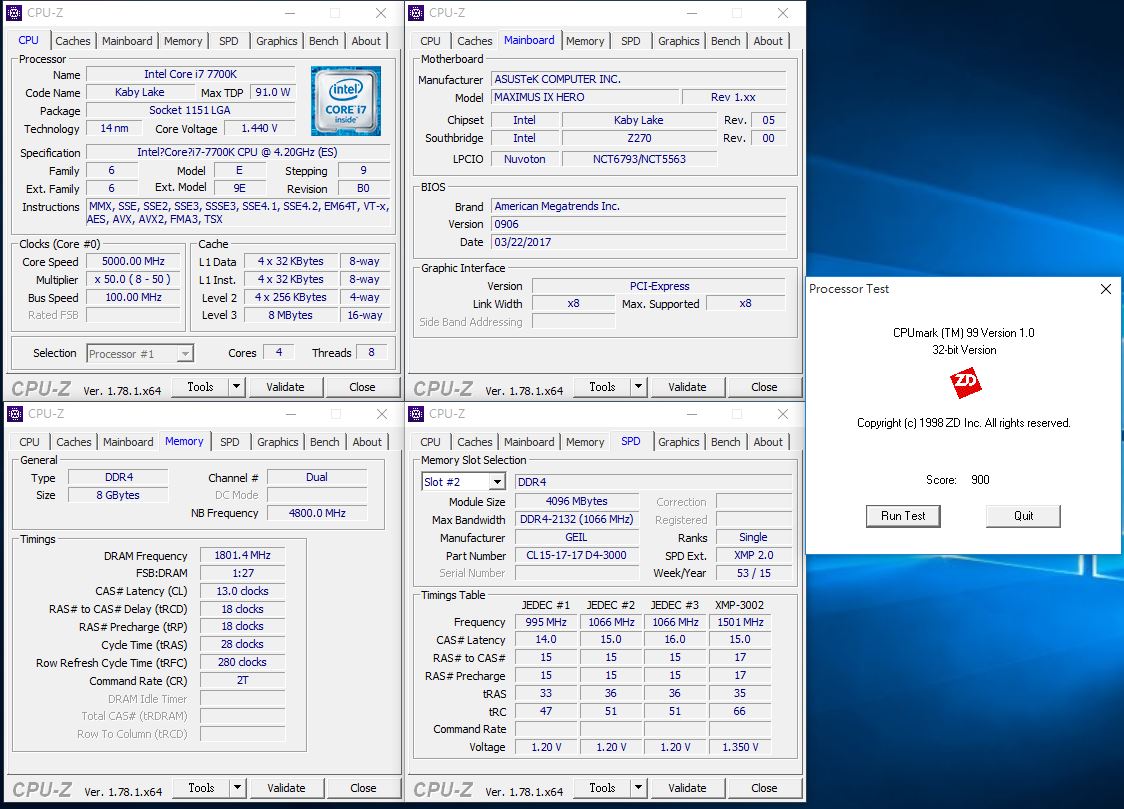Expand Tools arrow in Memory window

click(237, 788)
